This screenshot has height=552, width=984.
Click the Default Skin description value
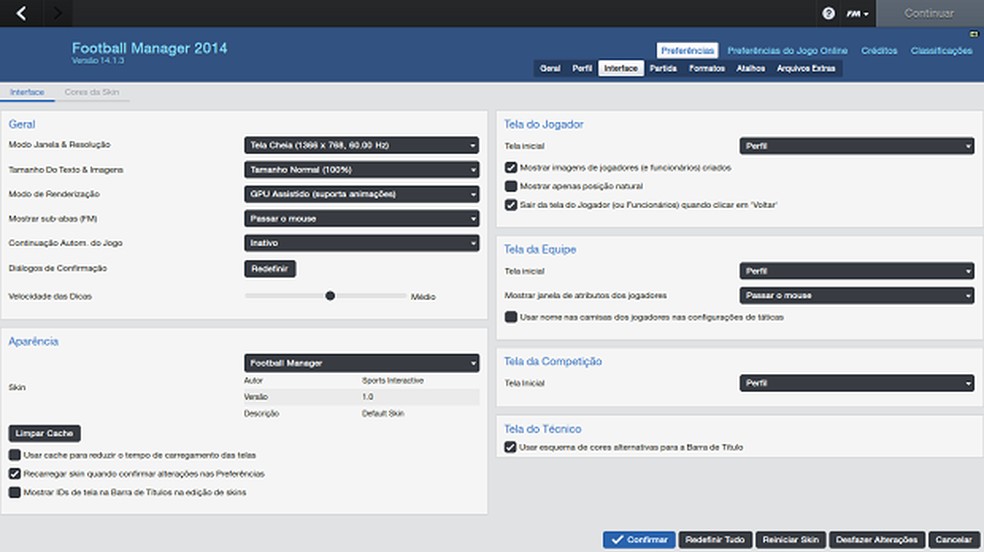(x=383, y=413)
